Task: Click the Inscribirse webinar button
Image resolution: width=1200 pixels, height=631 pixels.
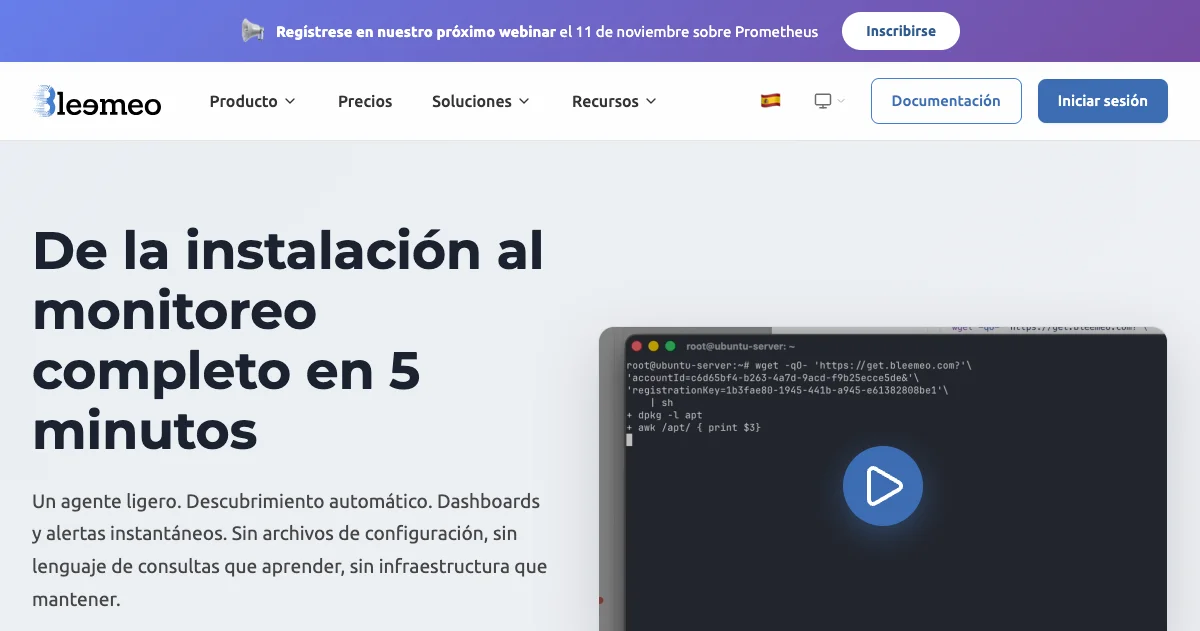Action: (x=901, y=31)
